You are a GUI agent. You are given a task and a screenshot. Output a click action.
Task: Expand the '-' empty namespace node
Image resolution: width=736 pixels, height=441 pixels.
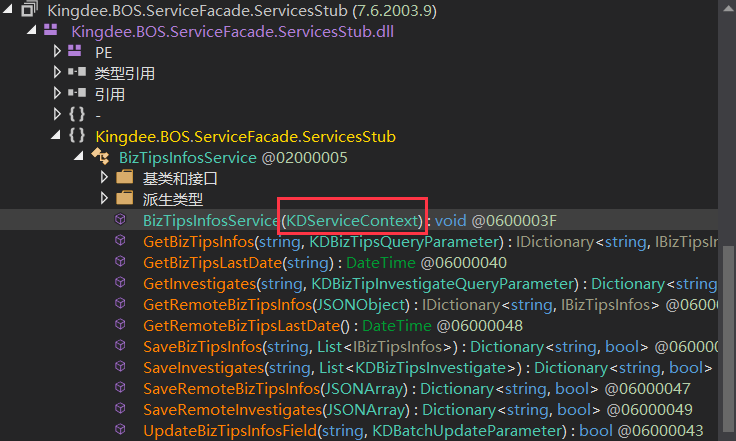(x=57, y=114)
